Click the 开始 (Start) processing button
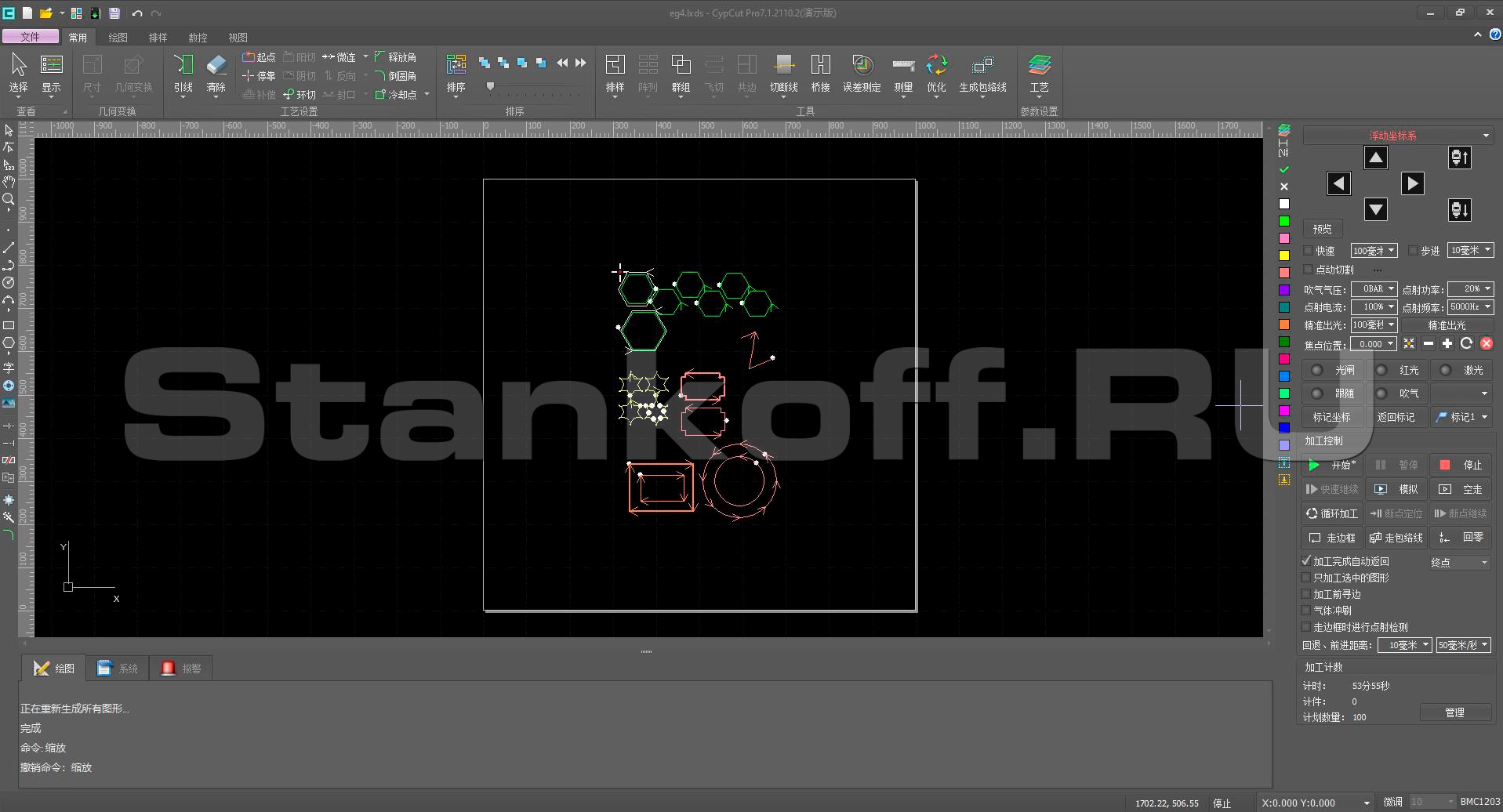 (x=1333, y=465)
